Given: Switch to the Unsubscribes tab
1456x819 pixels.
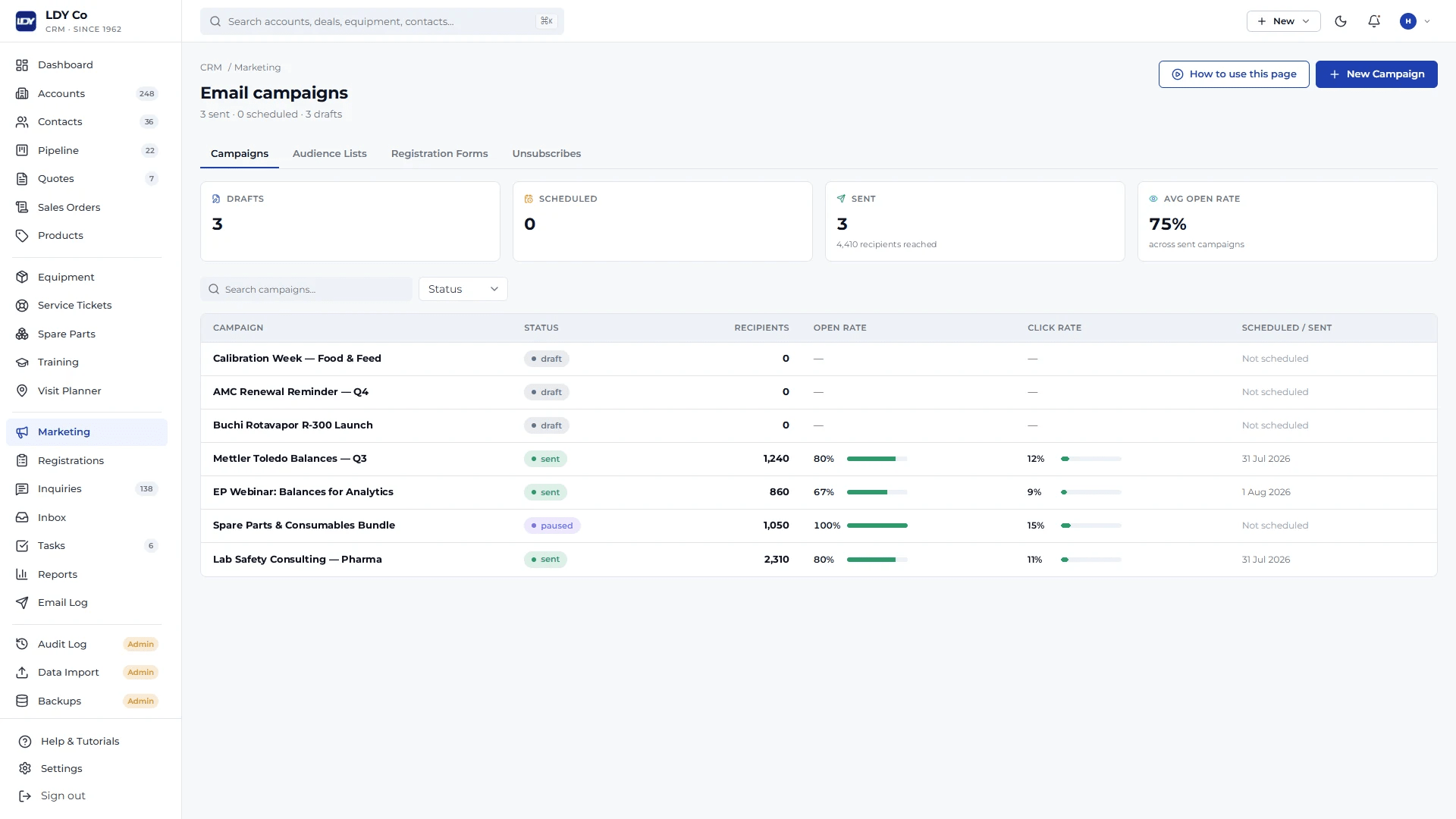Looking at the screenshot, I should (547, 154).
